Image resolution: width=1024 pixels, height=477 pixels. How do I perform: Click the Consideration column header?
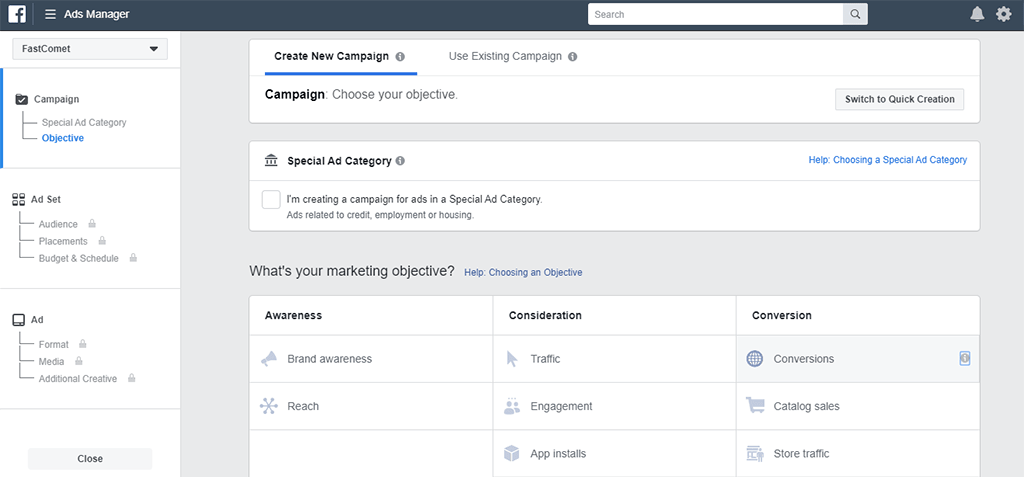click(545, 316)
